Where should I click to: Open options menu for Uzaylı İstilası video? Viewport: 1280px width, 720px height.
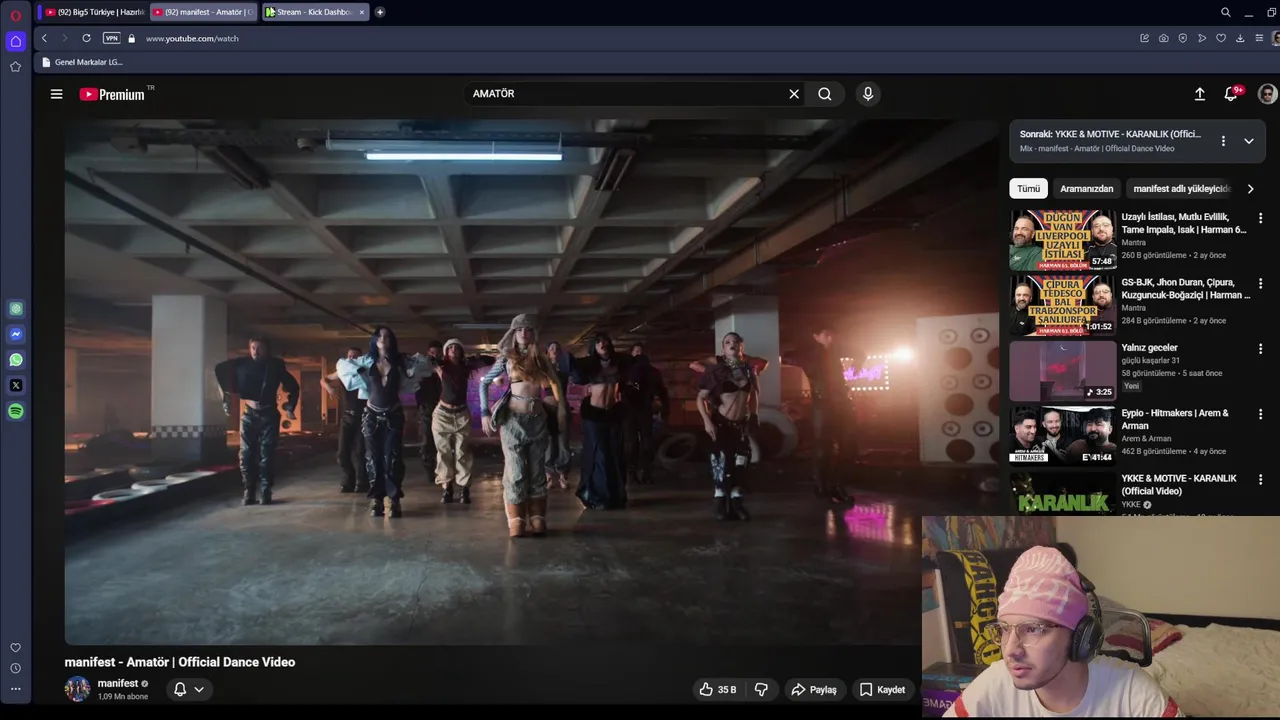[x=1260, y=218]
